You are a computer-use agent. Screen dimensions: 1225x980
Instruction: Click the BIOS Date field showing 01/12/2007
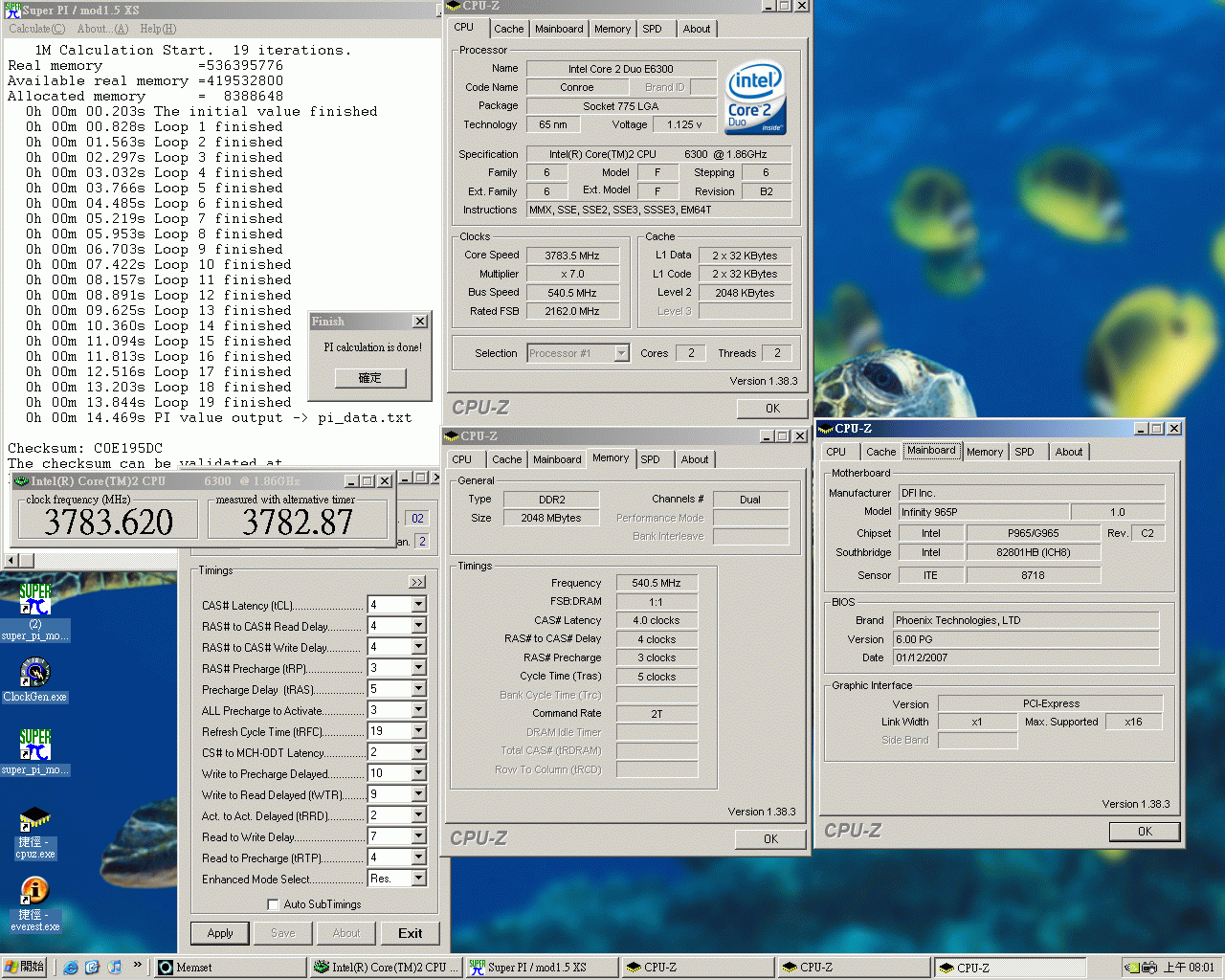coord(1026,657)
